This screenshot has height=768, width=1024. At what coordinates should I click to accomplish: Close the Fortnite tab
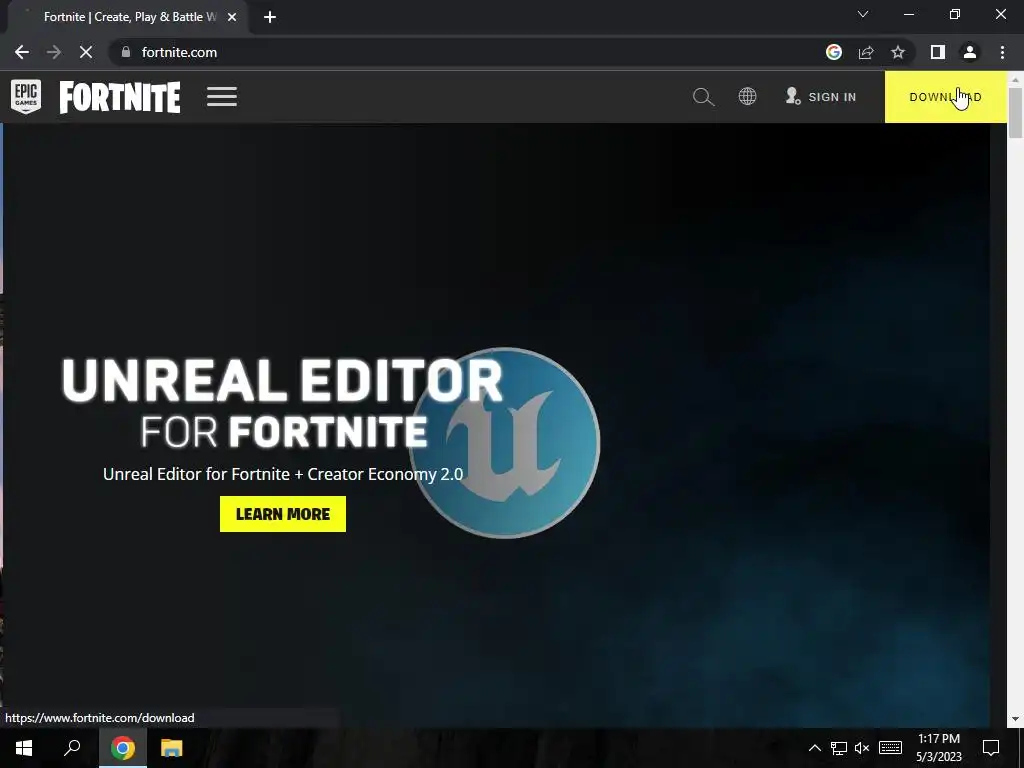pos(232,17)
